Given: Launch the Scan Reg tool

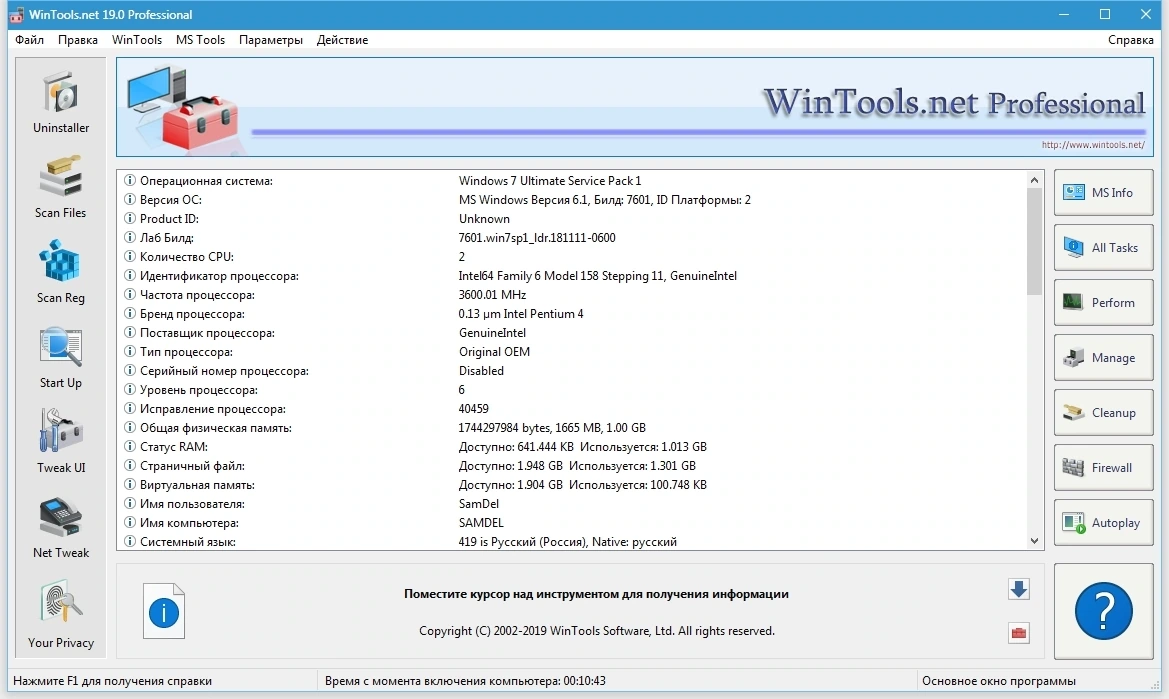Looking at the screenshot, I should tap(60, 273).
